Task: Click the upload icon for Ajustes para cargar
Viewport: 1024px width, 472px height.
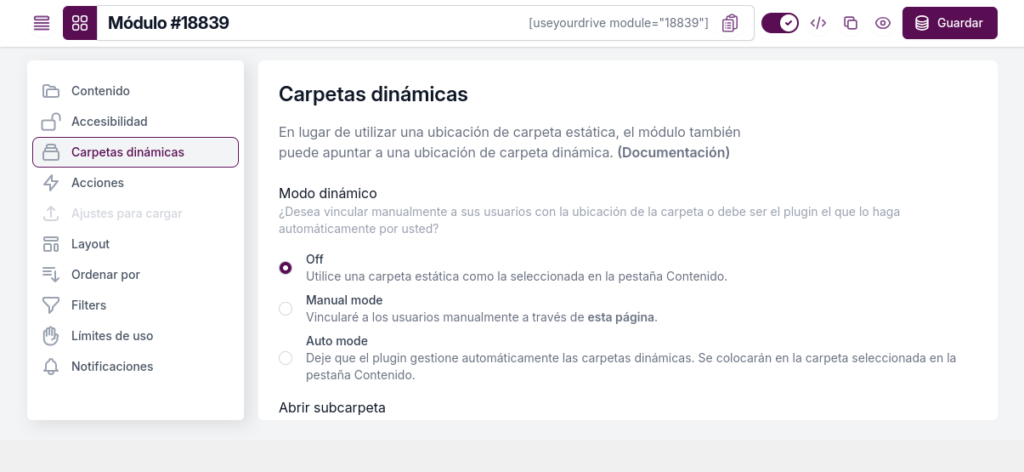Action: (x=51, y=213)
